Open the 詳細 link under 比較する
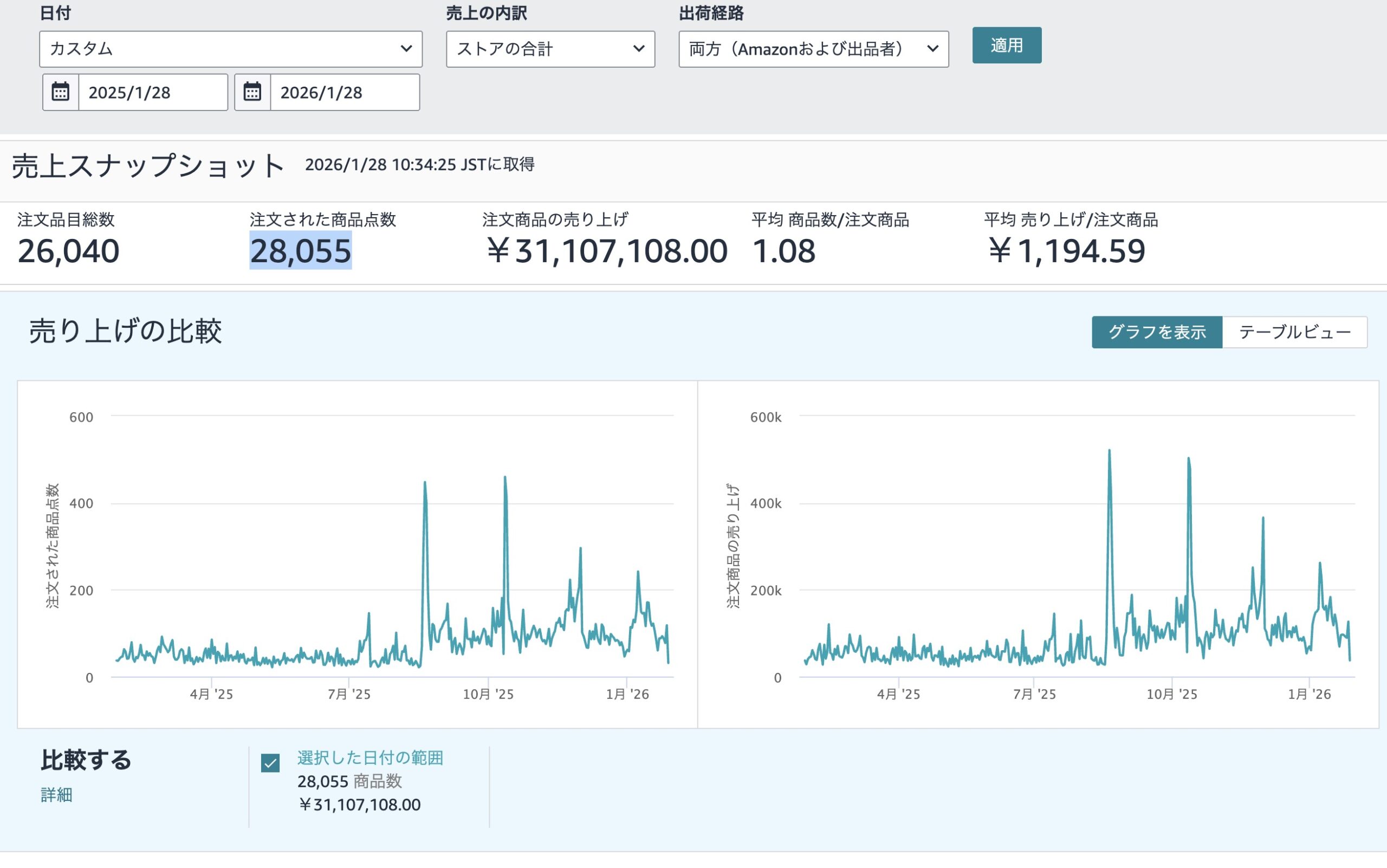This screenshot has height=868, width=1387. click(x=56, y=794)
